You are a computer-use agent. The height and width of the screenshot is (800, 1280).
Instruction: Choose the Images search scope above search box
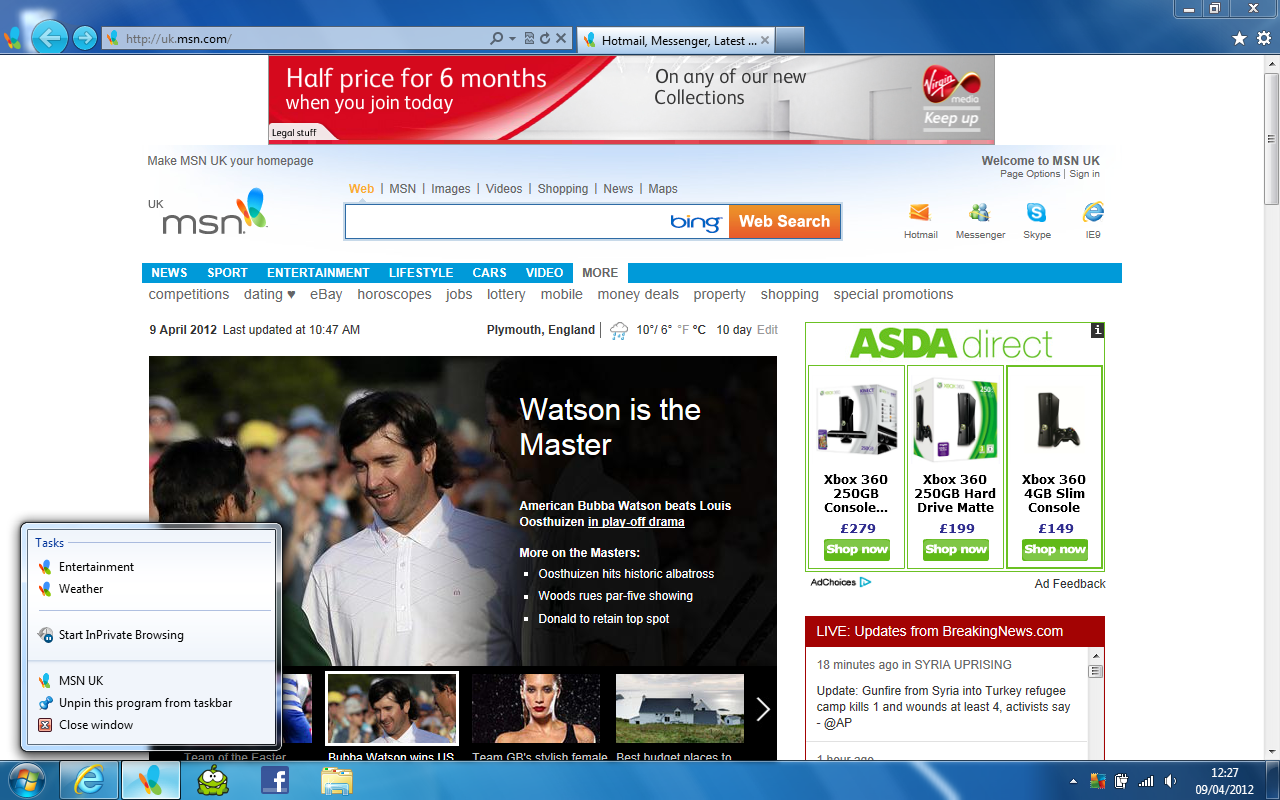pyautogui.click(x=450, y=189)
